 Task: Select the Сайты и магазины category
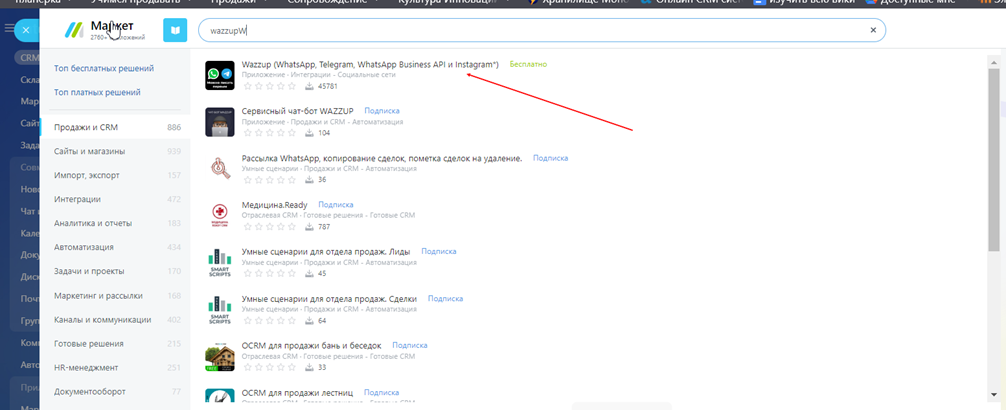click(x=115, y=151)
